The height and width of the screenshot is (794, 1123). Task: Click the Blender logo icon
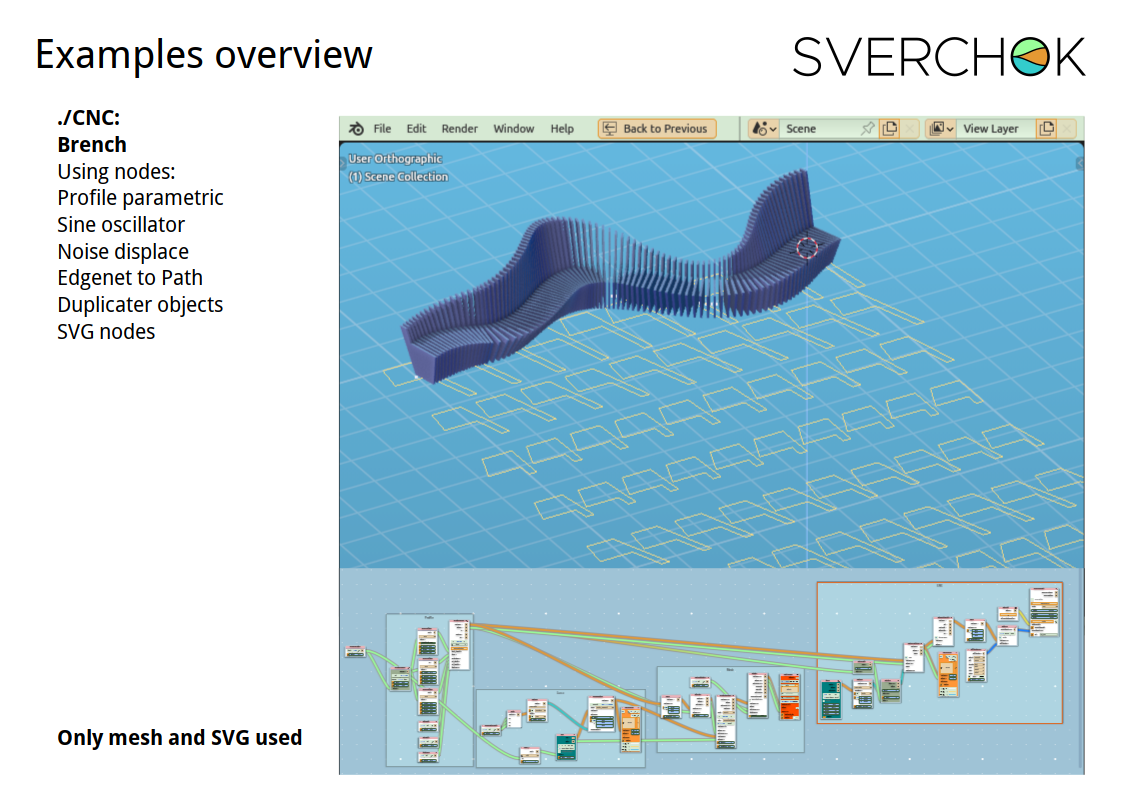point(356,129)
